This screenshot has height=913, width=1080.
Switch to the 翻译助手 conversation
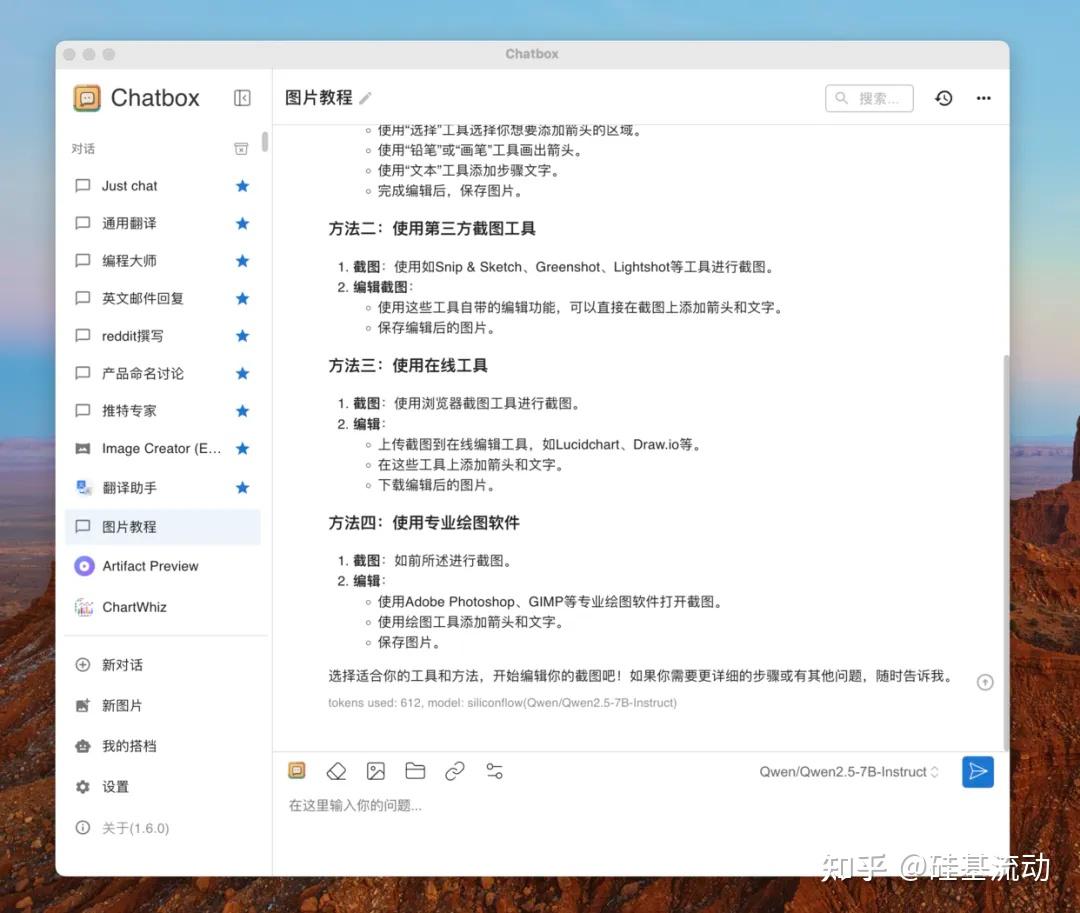pos(140,487)
